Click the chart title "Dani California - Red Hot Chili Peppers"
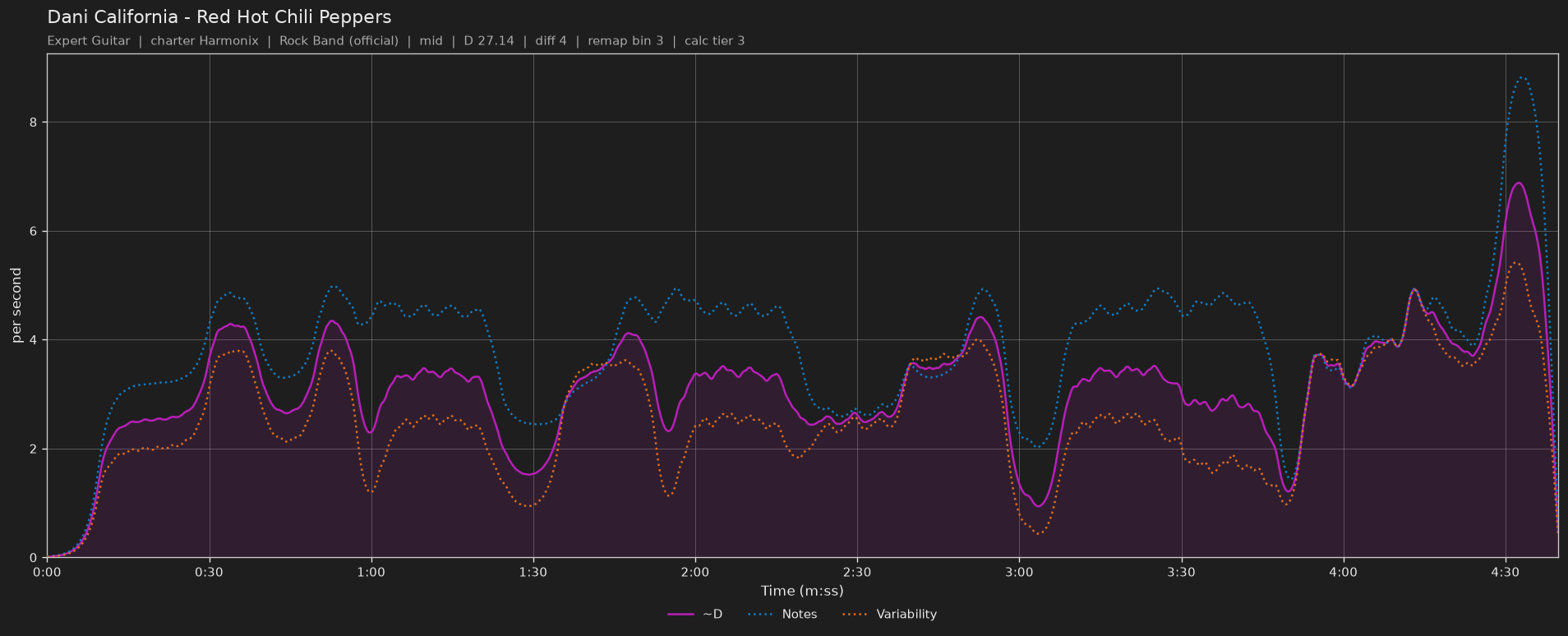The image size is (1568, 636). pyautogui.click(x=219, y=17)
